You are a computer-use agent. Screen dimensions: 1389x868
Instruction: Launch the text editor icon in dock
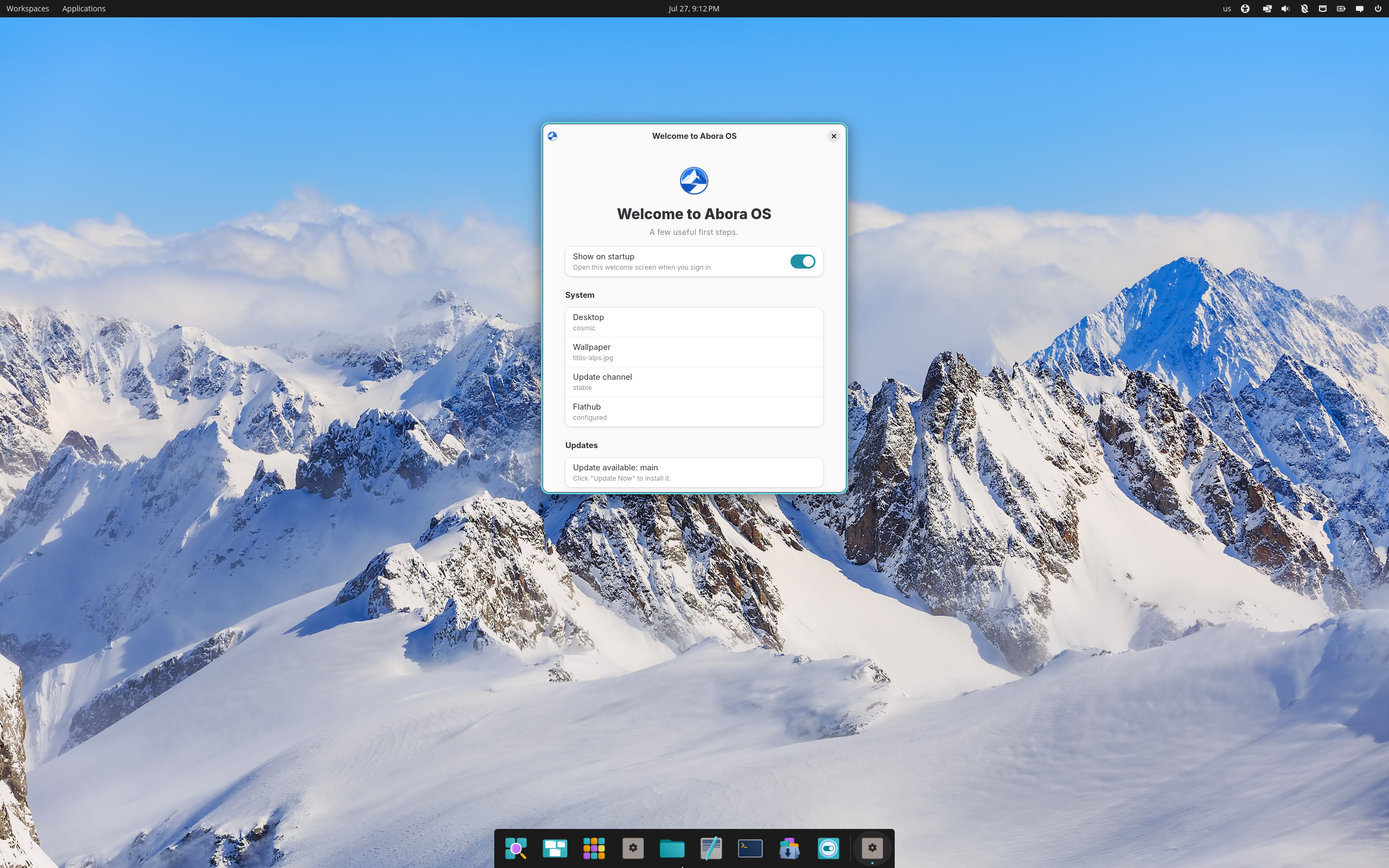pos(711,848)
